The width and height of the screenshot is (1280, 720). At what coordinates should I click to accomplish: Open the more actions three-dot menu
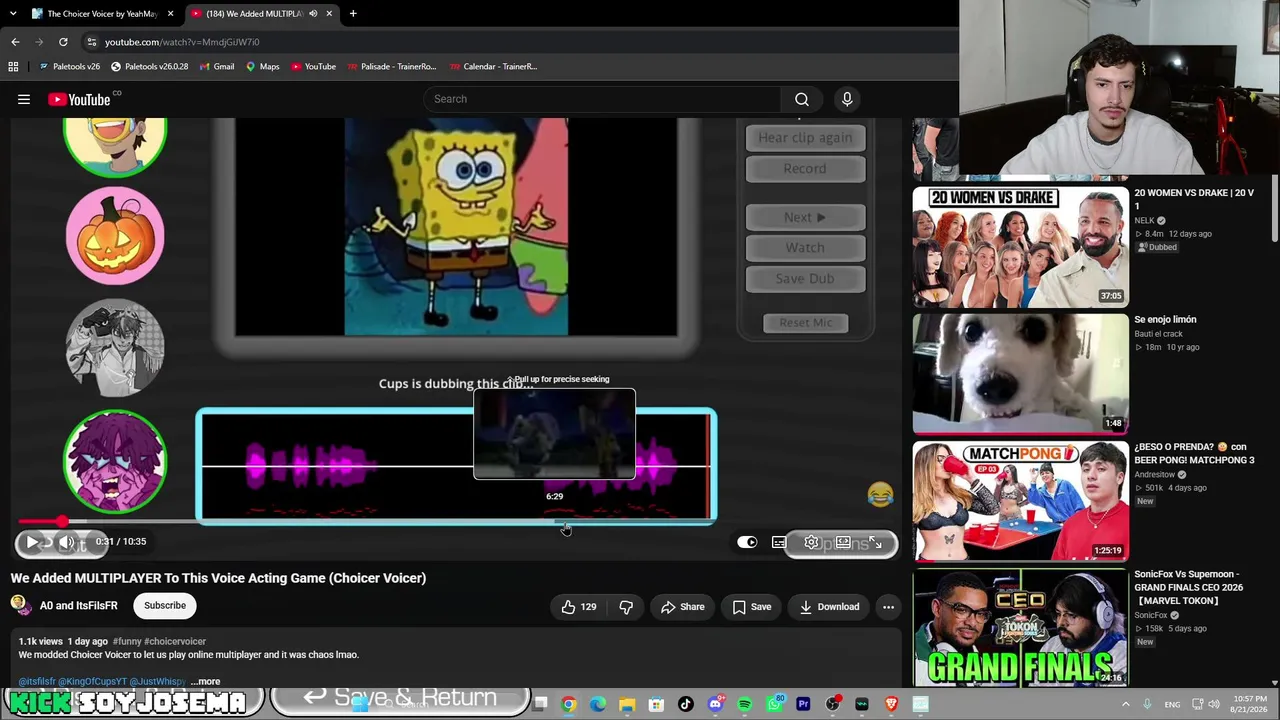[888, 606]
